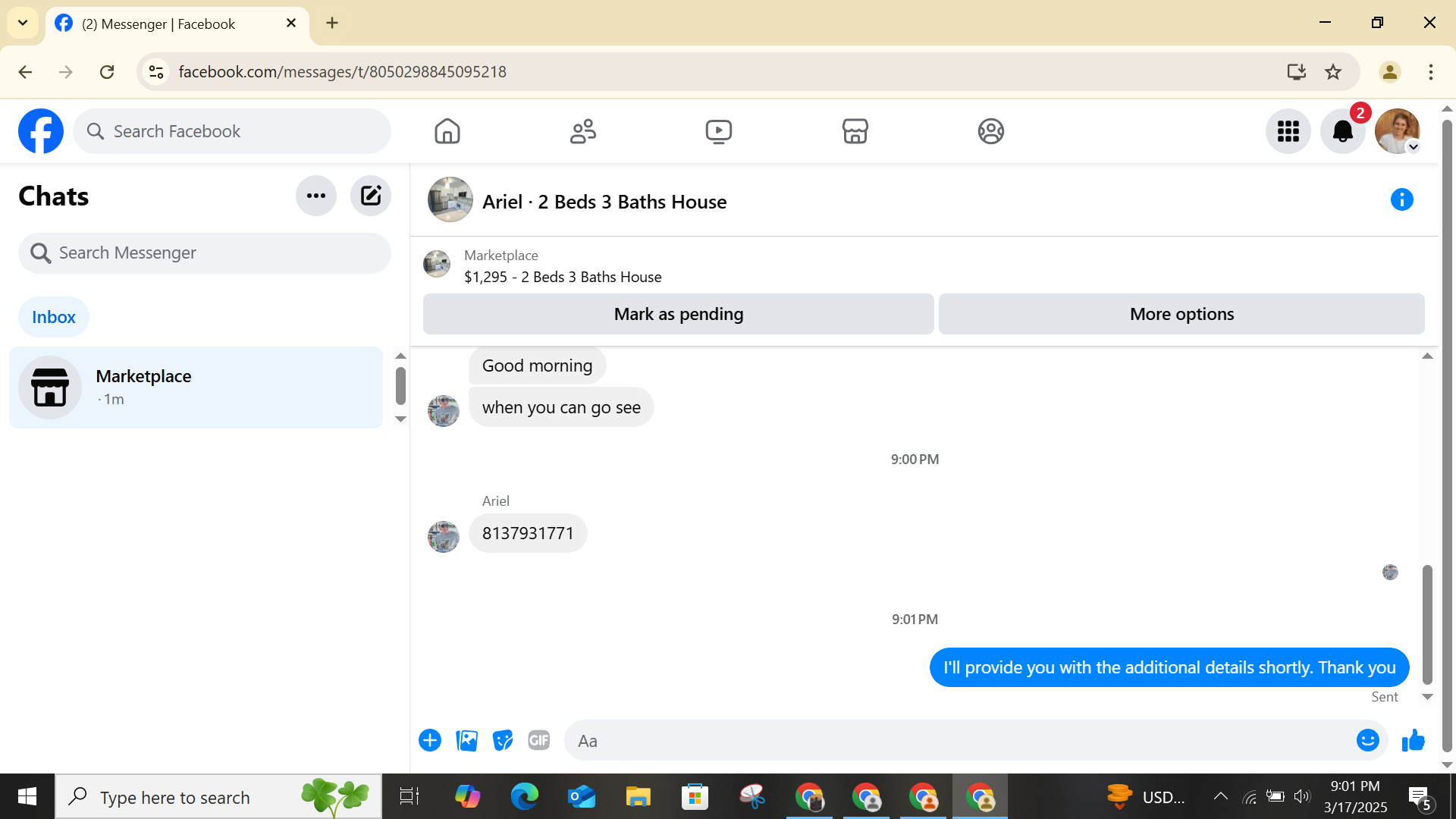Click the chat list scroll up arrow
Image resolution: width=1456 pixels, height=819 pixels.
tap(401, 356)
